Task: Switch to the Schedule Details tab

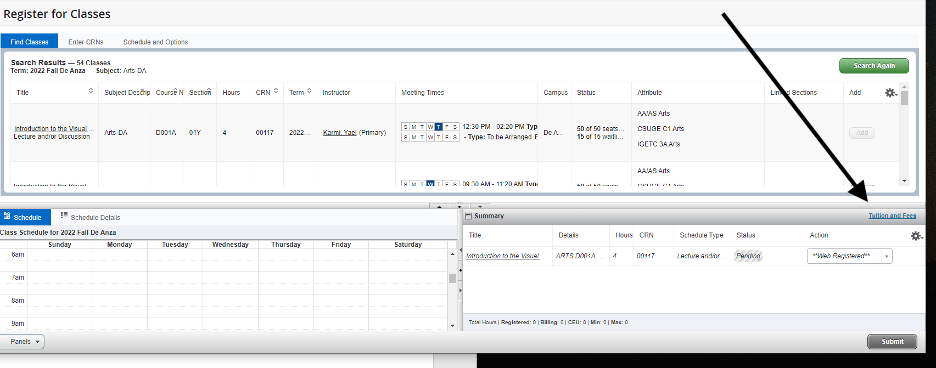Action: [90, 217]
